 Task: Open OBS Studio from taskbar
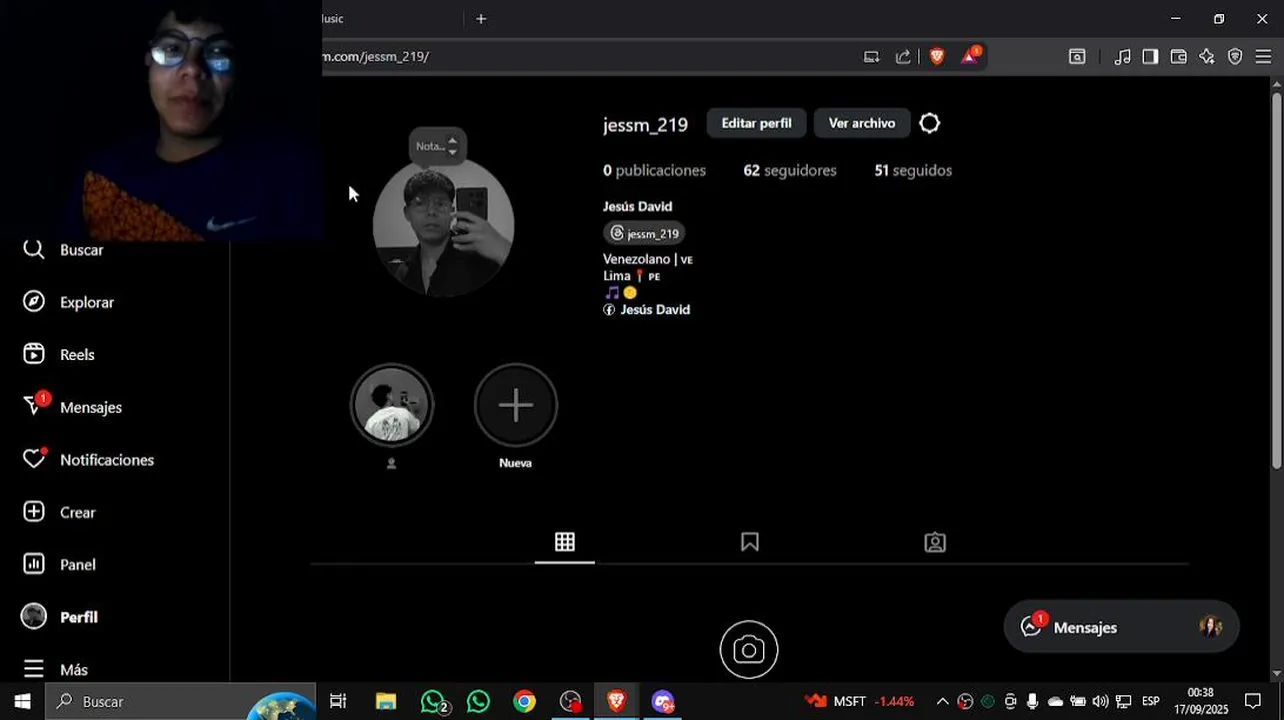(570, 701)
